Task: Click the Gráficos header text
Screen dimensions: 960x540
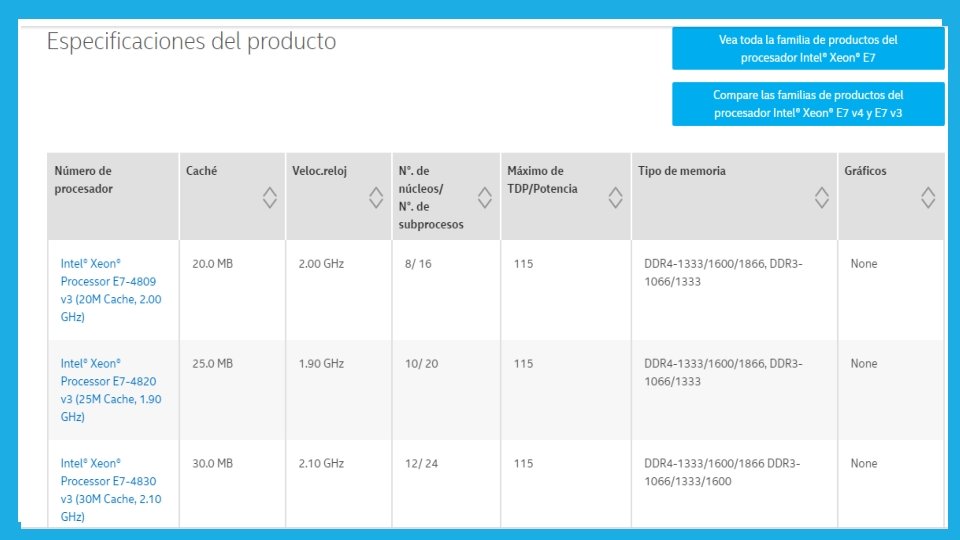Action: click(865, 171)
